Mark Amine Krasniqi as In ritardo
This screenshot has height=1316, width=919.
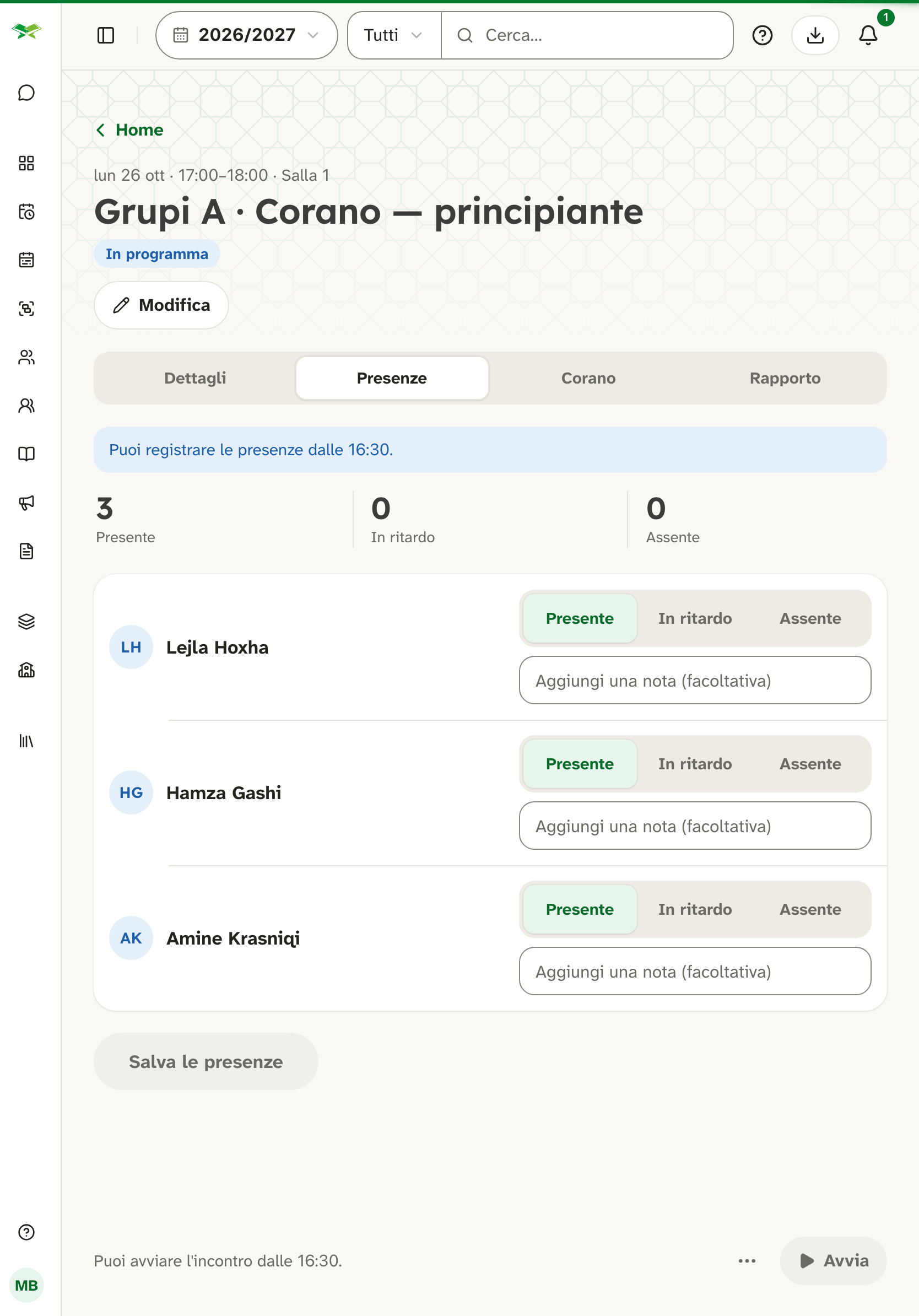tap(695, 910)
